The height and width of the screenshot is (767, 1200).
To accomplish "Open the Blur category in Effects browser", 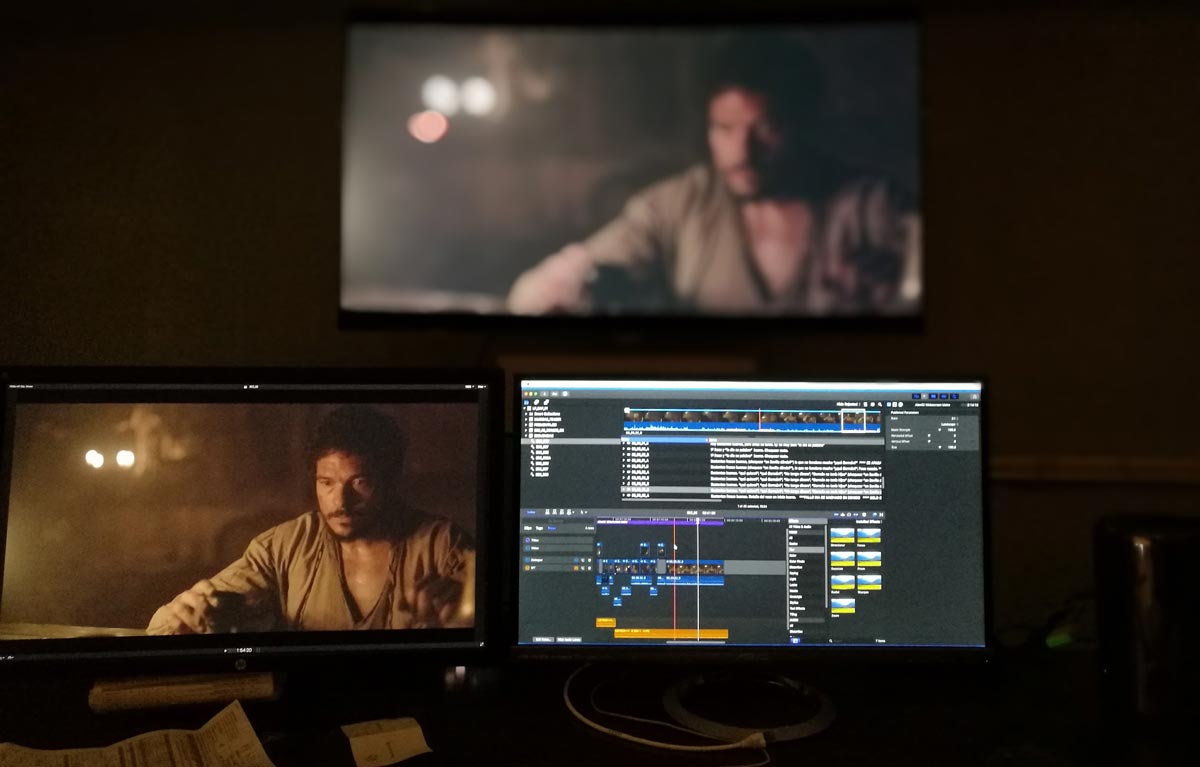I will (x=806, y=550).
